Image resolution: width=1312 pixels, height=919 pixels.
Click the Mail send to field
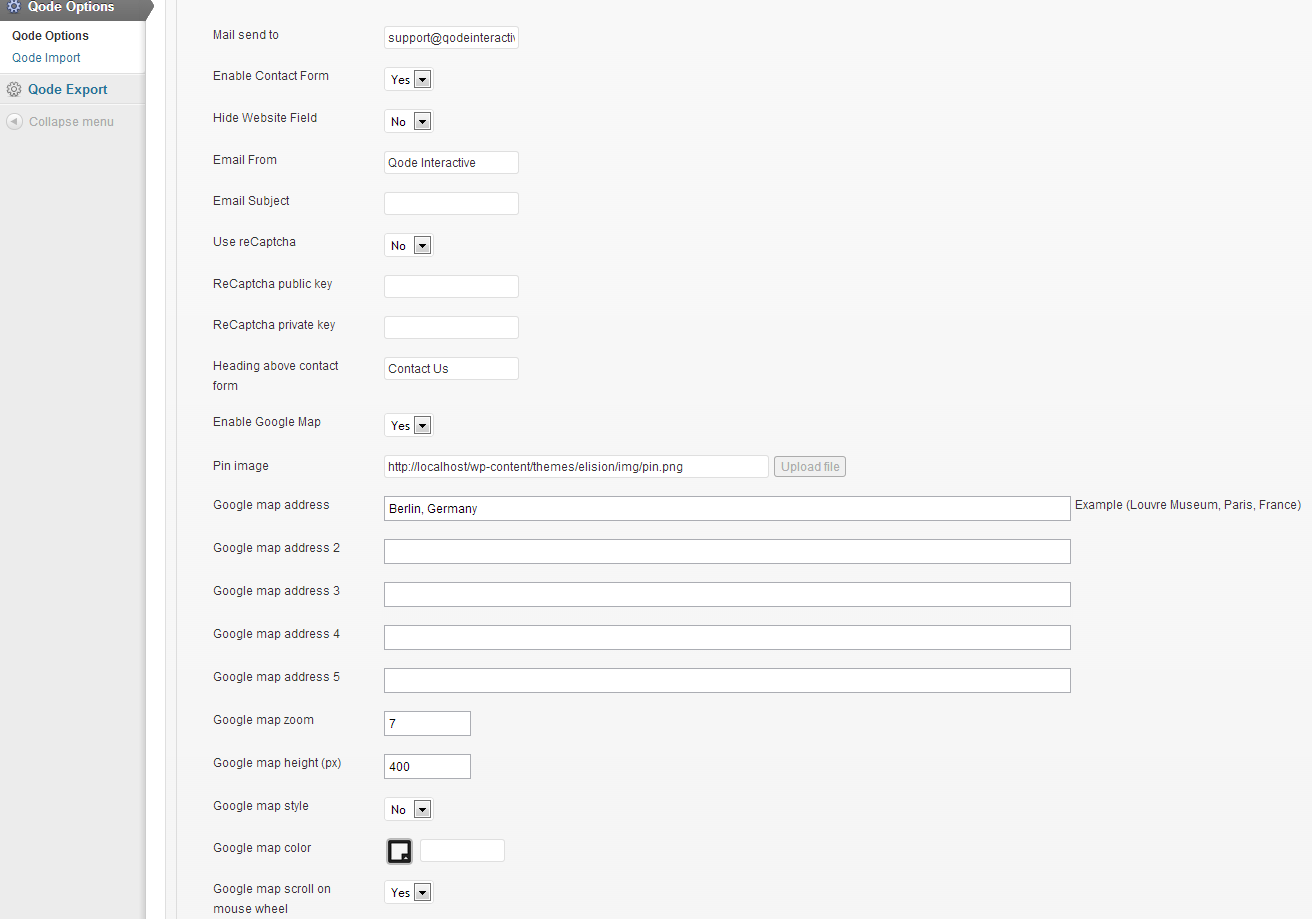click(451, 38)
